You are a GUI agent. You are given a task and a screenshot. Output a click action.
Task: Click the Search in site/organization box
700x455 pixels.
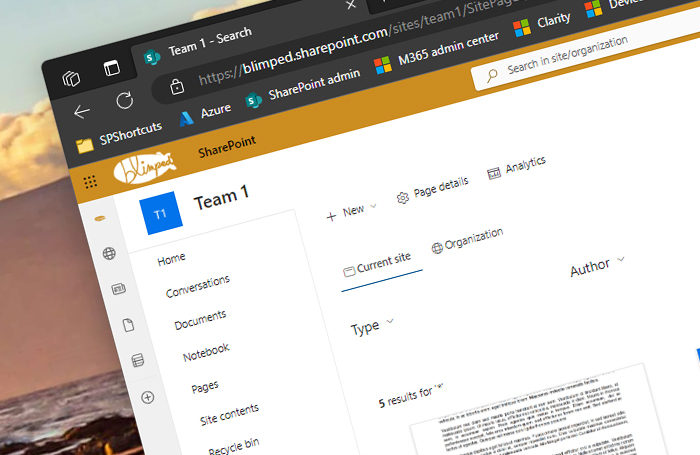pyautogui.click(x=585, y=51)
